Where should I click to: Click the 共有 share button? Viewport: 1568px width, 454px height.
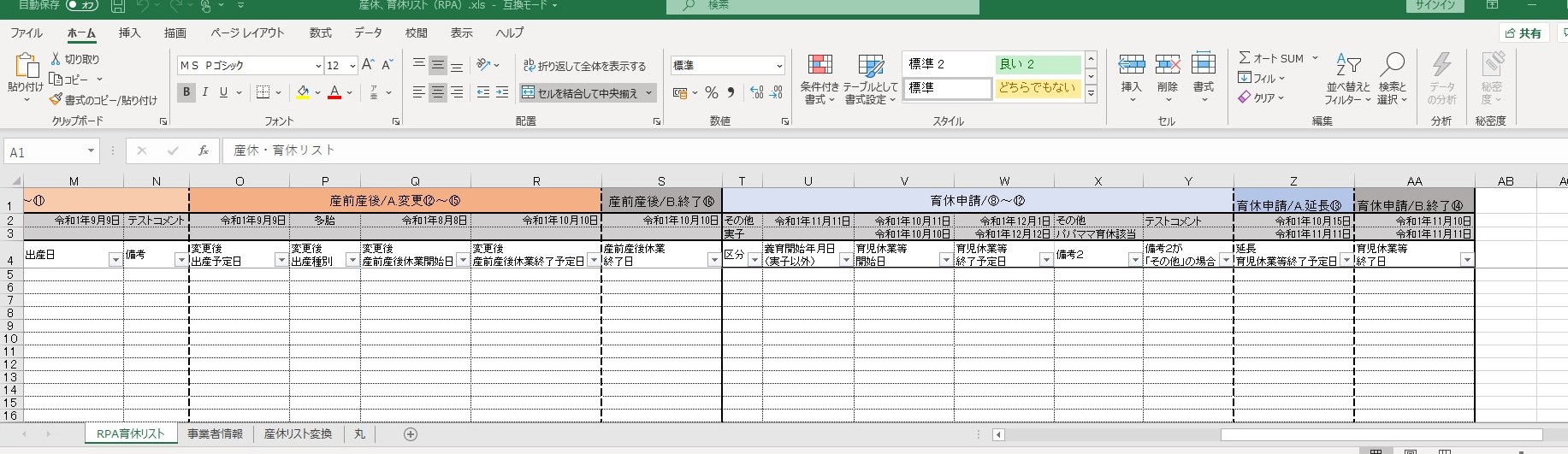pyautogui.click(x=1523, y=33)
